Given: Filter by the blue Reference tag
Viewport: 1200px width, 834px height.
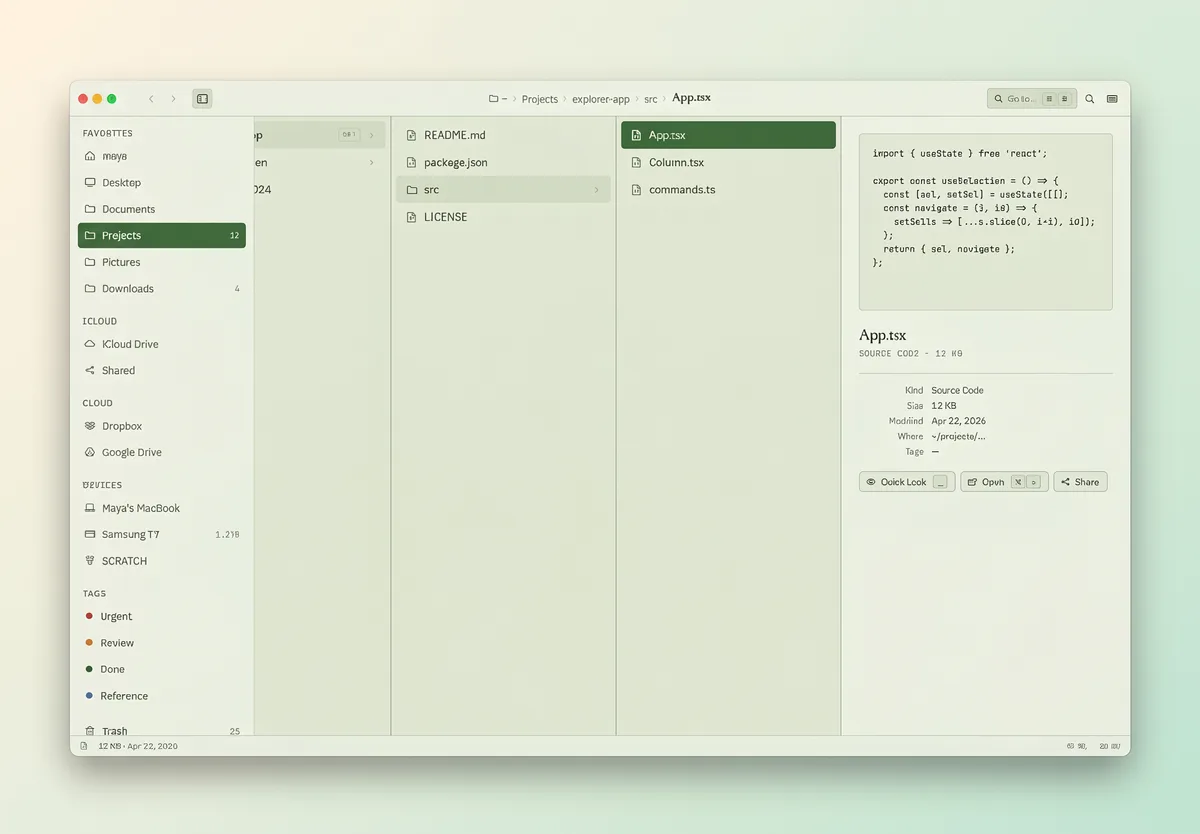Looking at the screenshot, I should [x=162, y=696].
